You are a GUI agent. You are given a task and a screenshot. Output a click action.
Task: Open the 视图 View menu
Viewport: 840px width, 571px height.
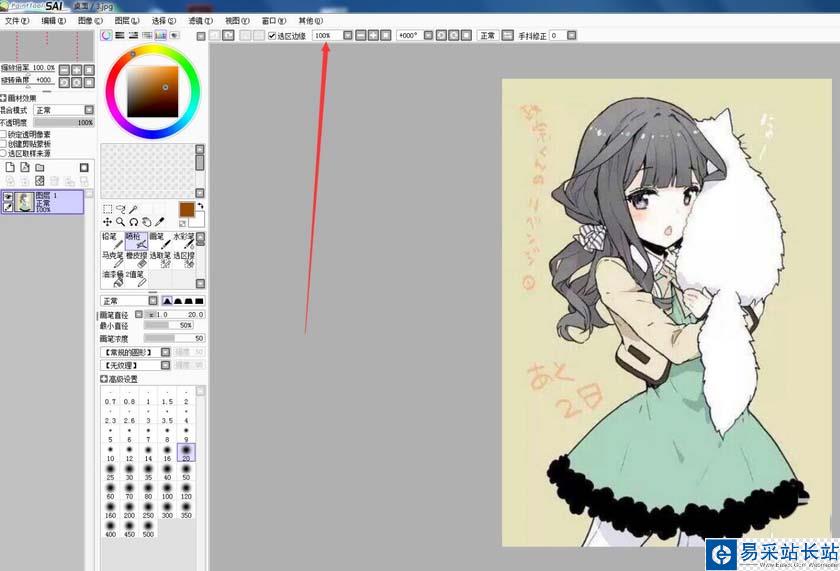(x=237, y=21)
